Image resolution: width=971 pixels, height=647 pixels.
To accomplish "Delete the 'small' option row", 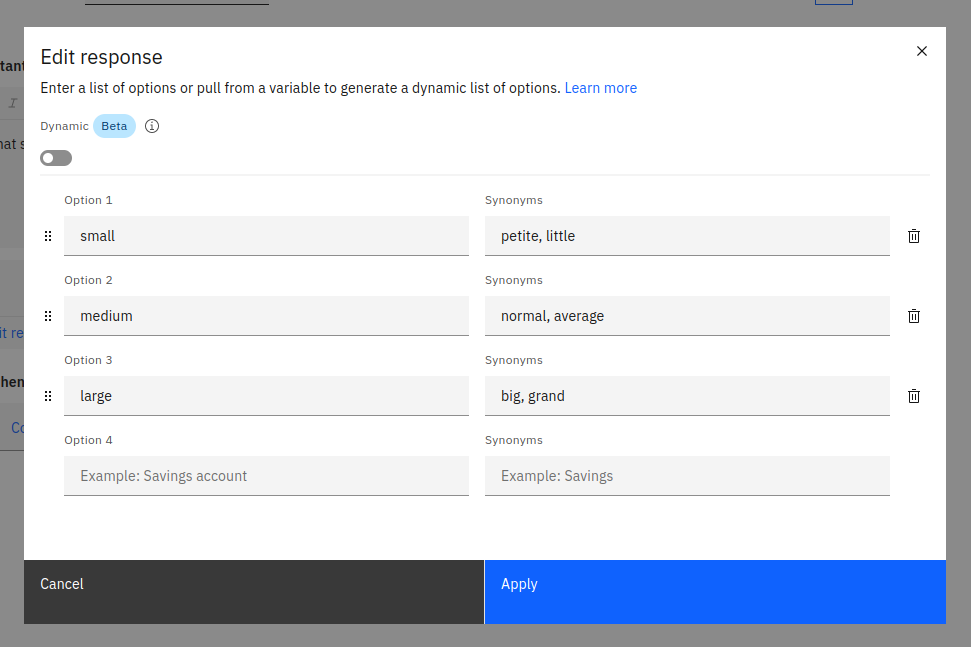I will pos(913,236).
